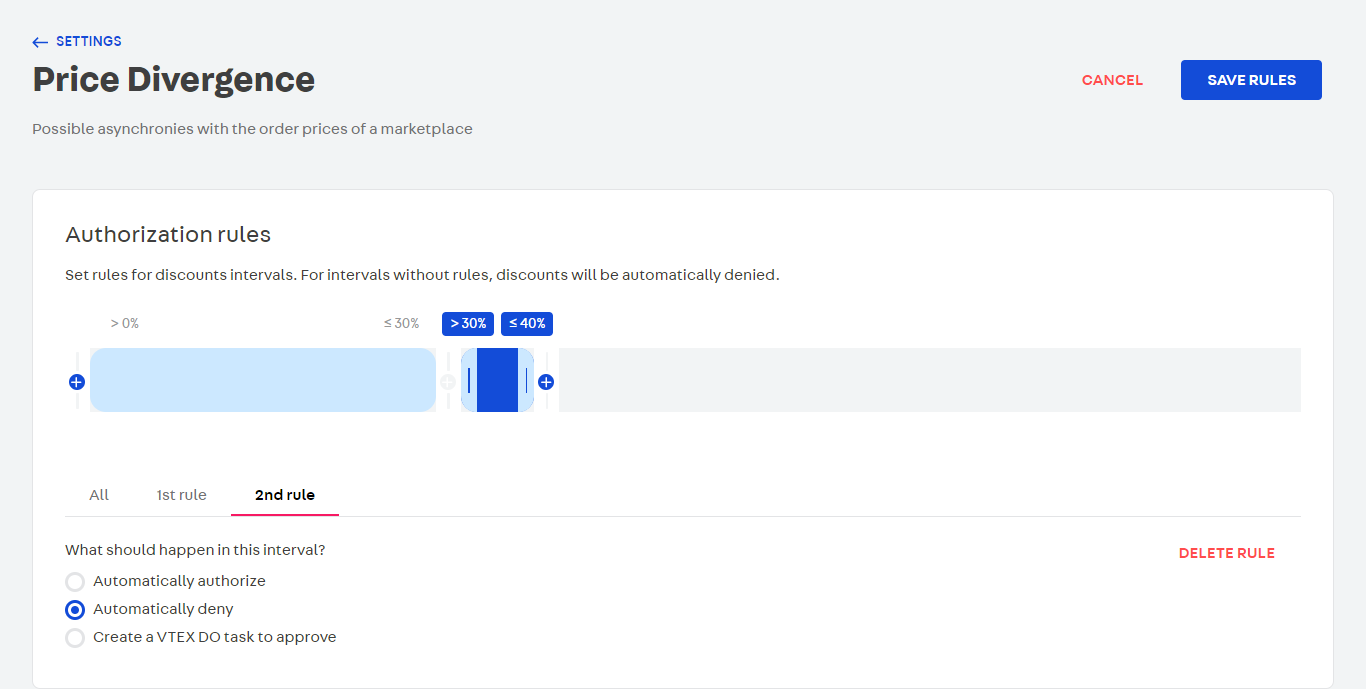Select the light blue 0-30% interval bar

(x=262, y=381)
